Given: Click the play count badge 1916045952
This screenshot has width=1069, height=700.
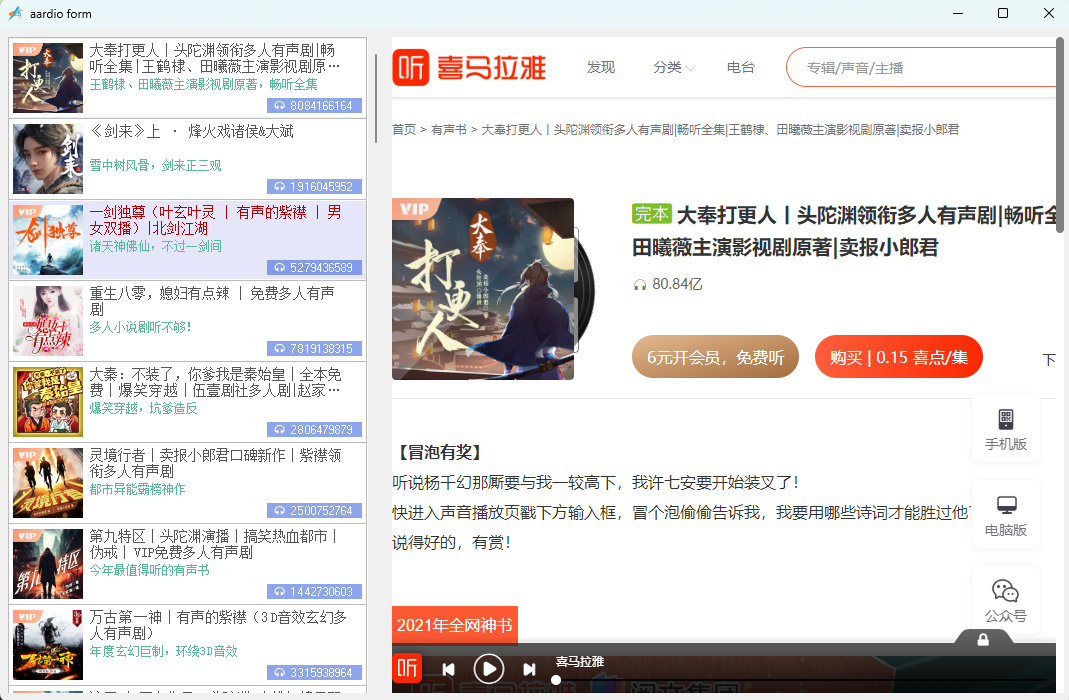Looking at the screenshot, I should pos(314,187).
